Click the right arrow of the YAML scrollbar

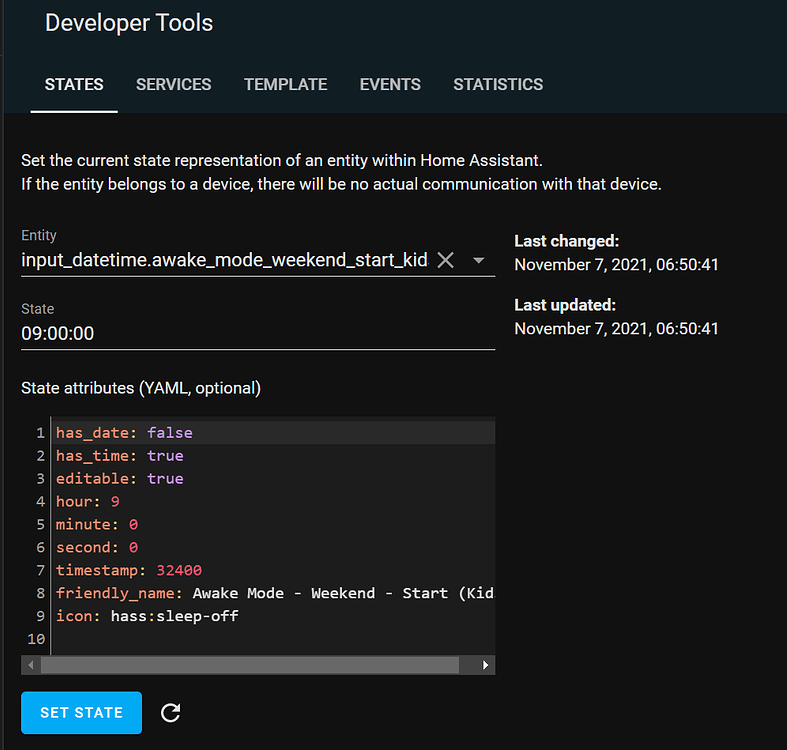(486, 665)
